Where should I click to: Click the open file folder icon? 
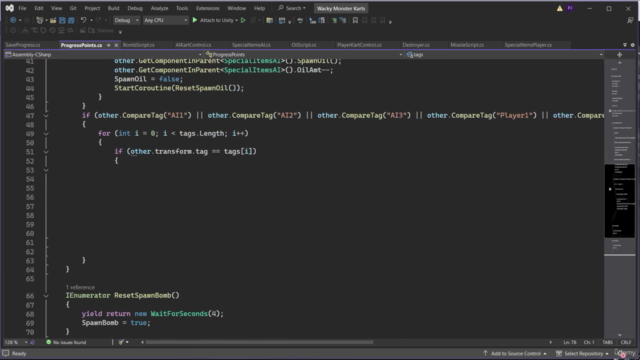pyautogui.click(x=53, y=20)
